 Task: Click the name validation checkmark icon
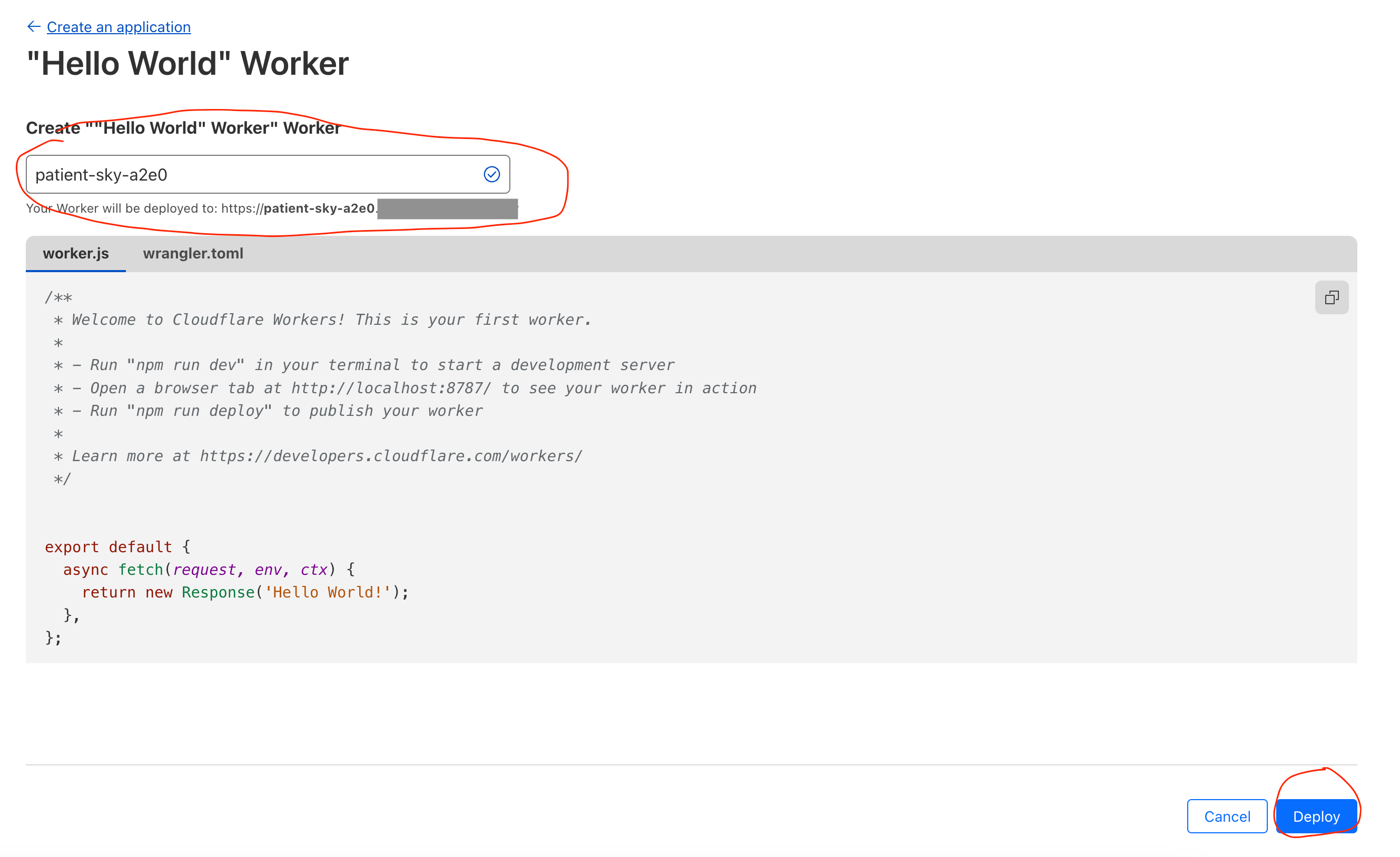pyautogui.click(x=491, y=174)
